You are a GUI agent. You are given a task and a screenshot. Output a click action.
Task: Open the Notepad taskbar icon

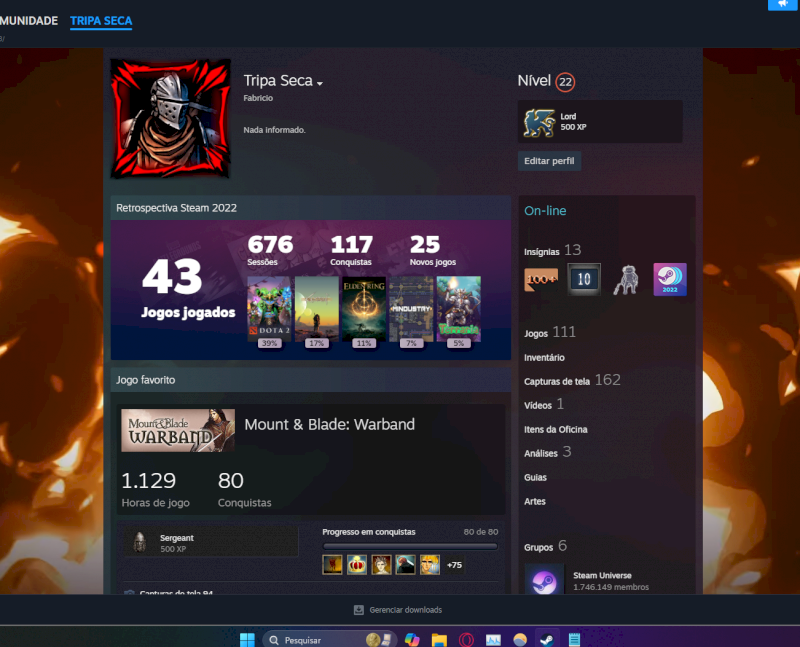(x=574, y=640)
